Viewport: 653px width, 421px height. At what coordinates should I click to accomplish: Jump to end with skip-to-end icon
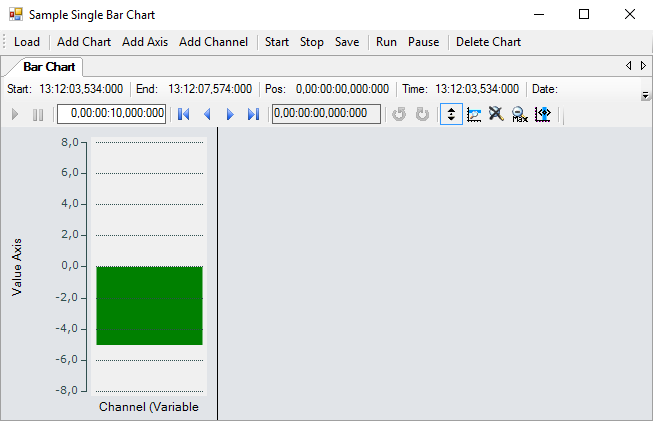253,114
